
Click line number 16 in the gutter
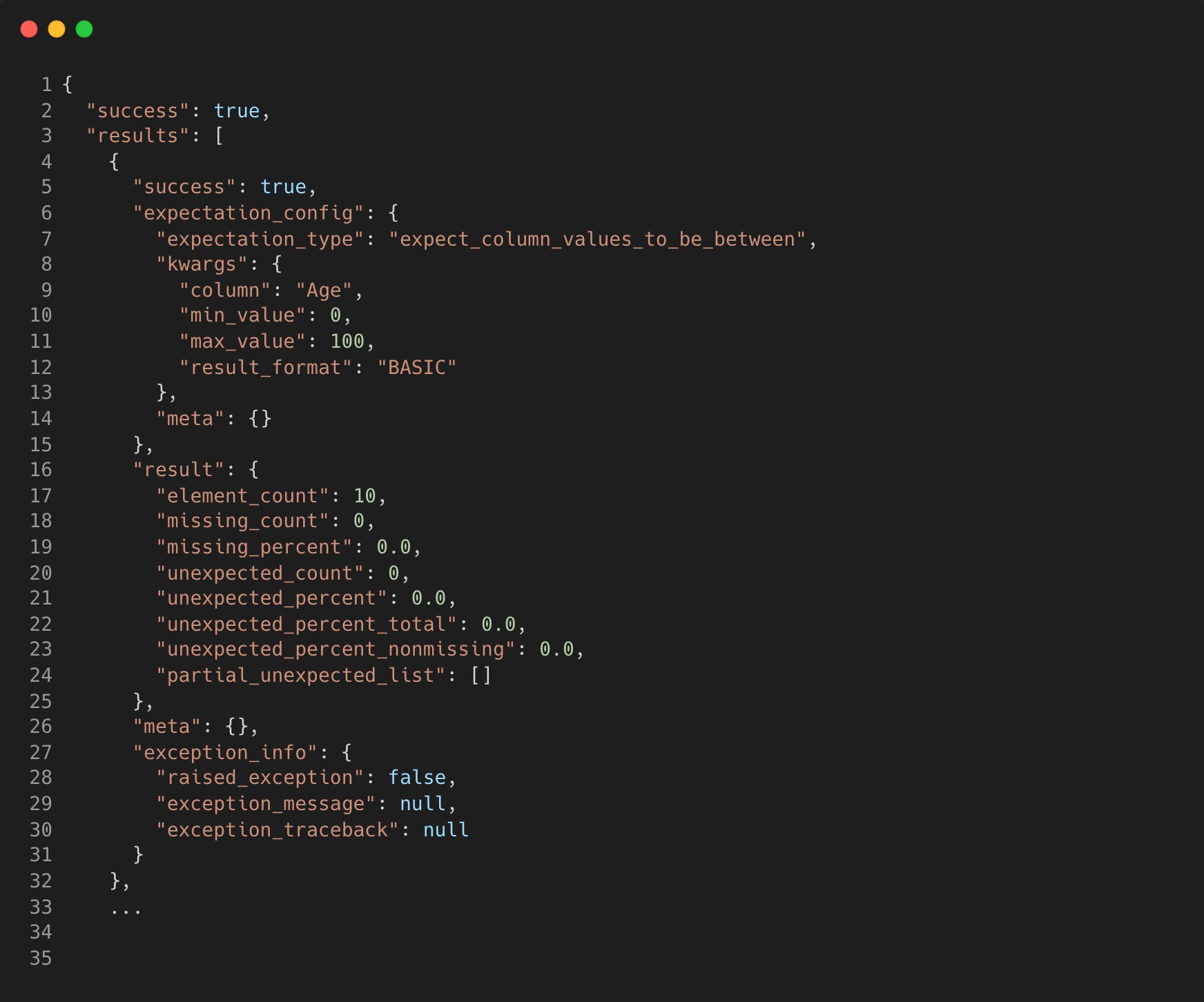click(x=41, y=470)
